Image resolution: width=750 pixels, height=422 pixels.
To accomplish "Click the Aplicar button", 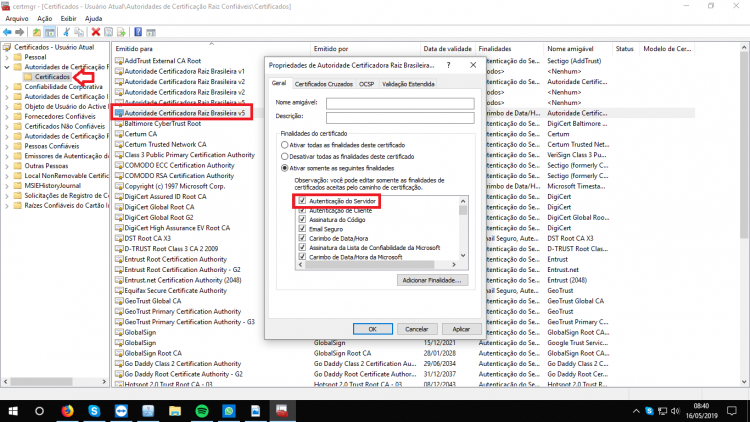I will pyautogui.click(x=461, y=329).
